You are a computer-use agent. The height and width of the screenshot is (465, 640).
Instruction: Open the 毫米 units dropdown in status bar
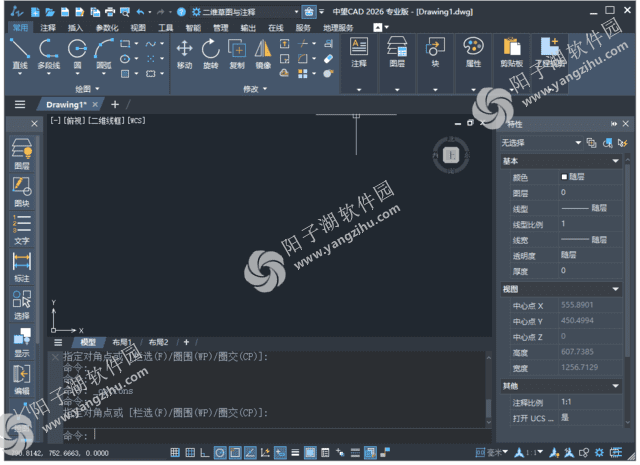497,452
